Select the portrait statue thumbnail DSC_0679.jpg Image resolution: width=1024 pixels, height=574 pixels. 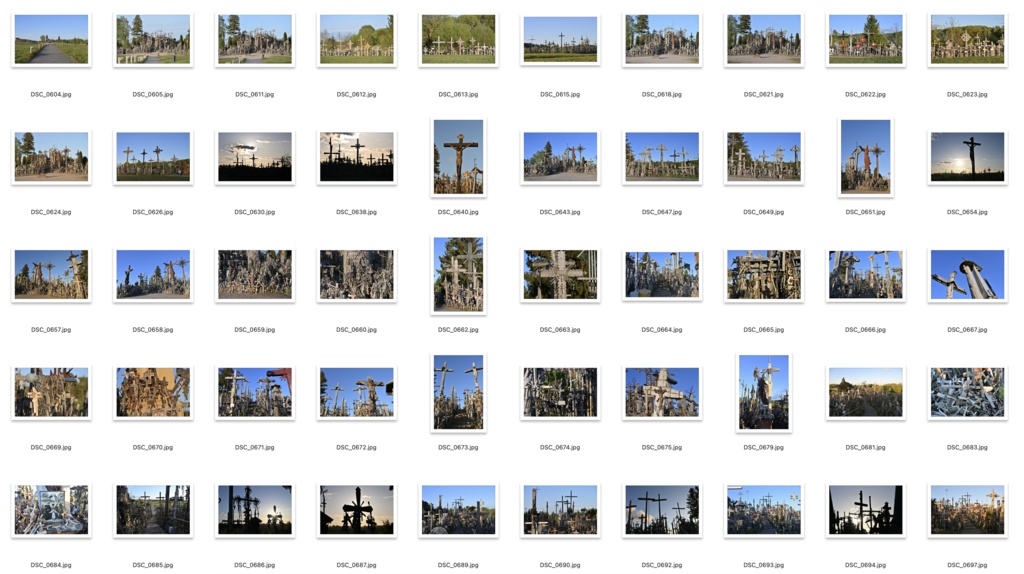click(x=764, y=392)
